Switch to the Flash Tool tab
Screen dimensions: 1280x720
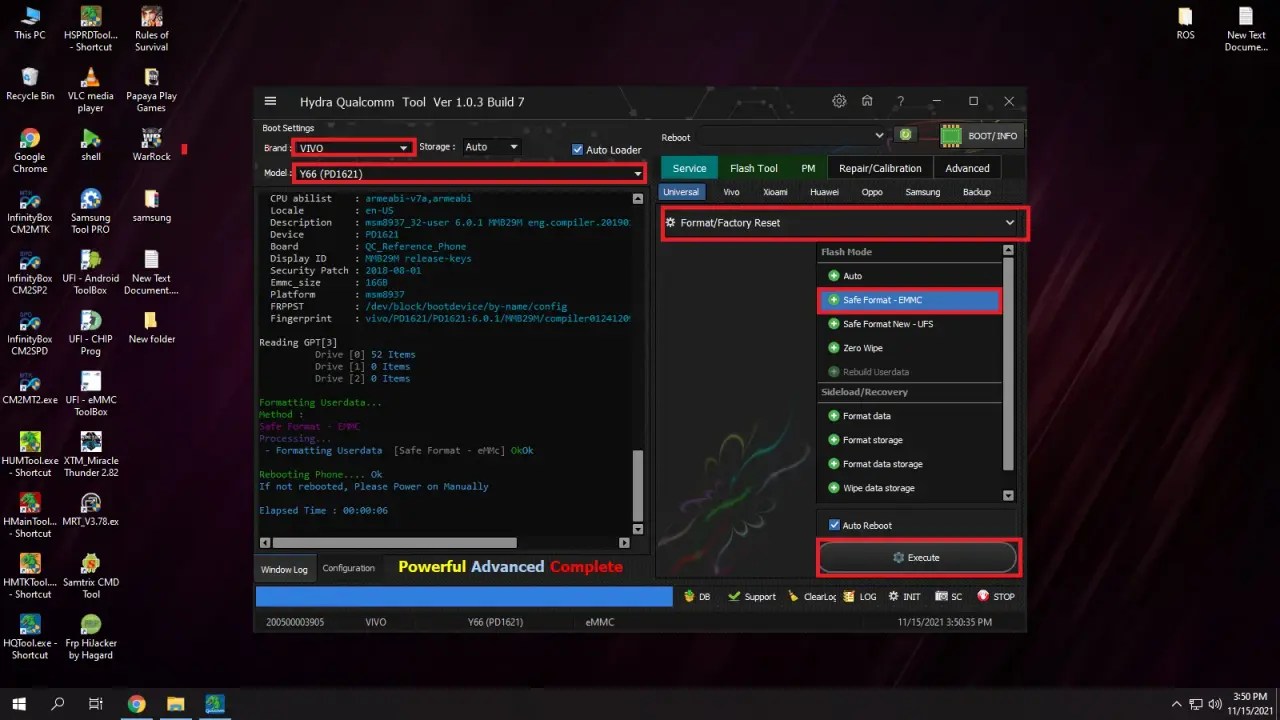(x=754, y=168)
